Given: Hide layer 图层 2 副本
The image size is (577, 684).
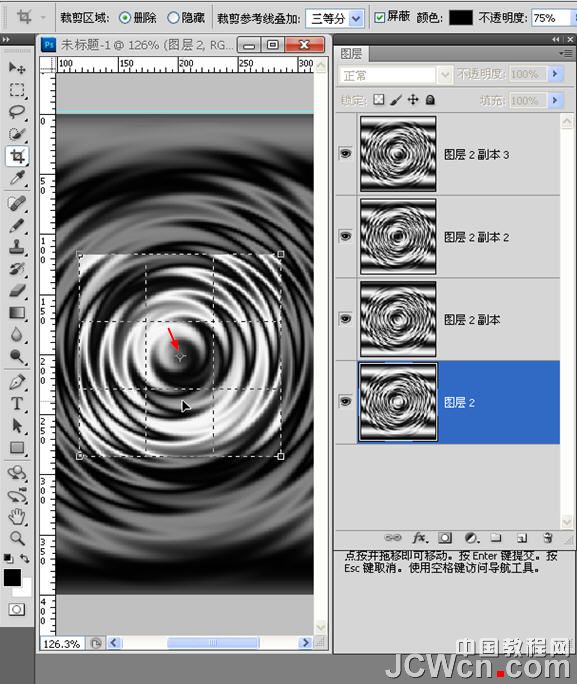Looking at the screenshot, I should coord(345,318).
